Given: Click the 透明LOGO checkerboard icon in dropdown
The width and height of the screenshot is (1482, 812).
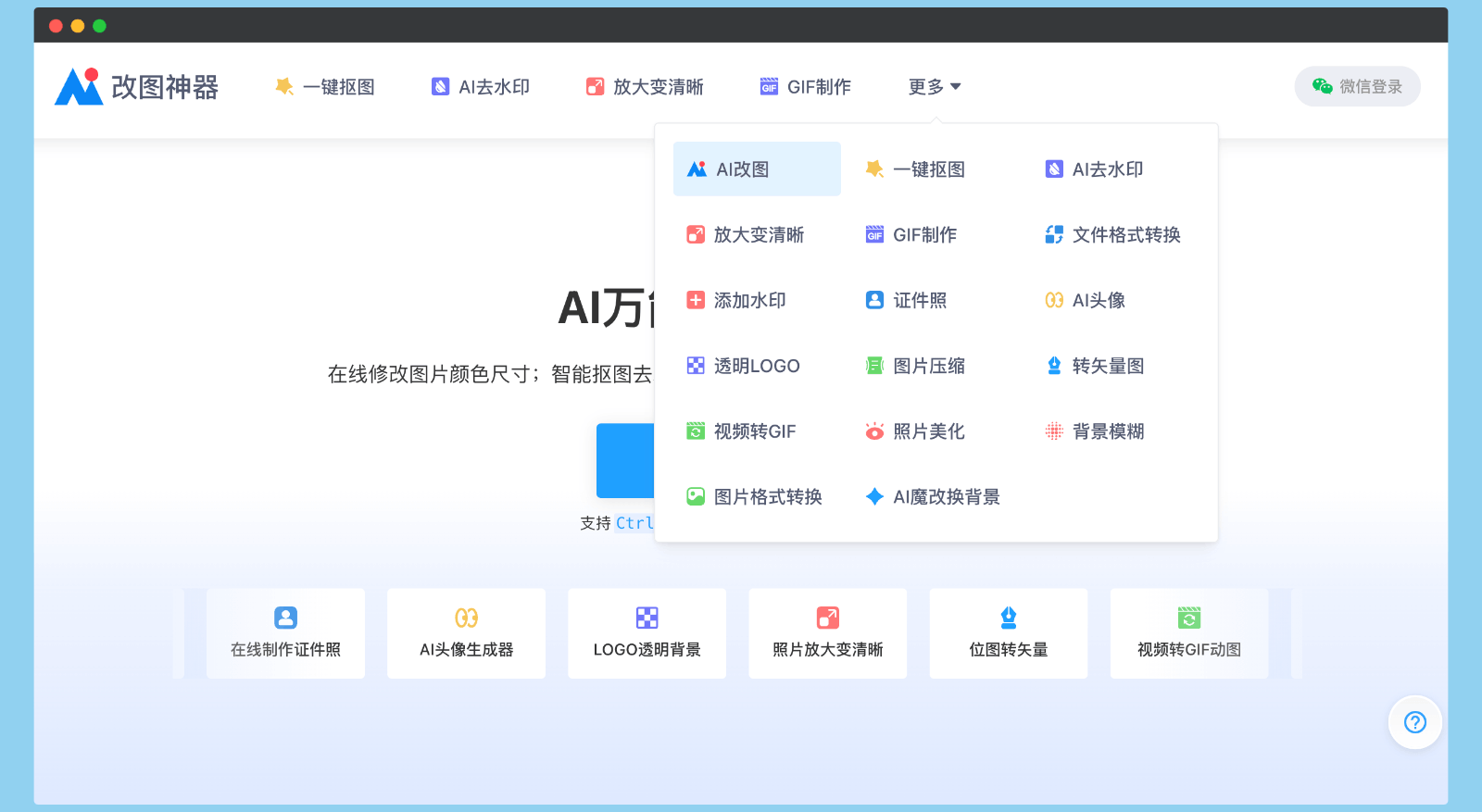Looking at the screenshot, I should click(696, 366).
